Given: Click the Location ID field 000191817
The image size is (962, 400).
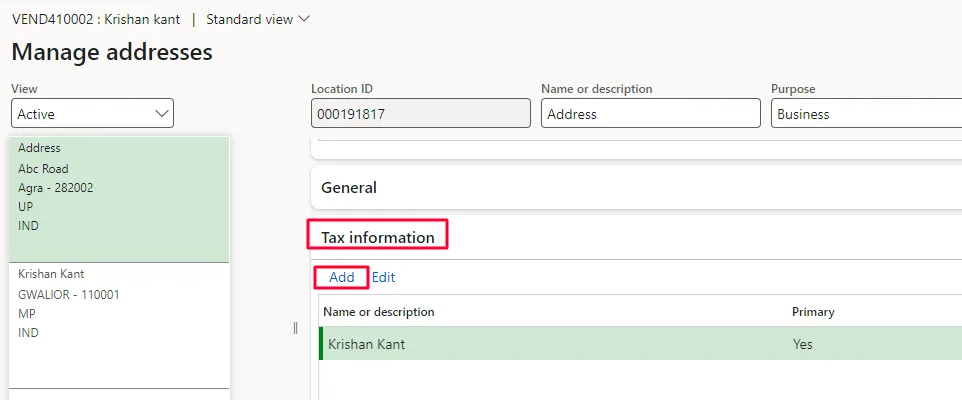Looking at the screenshot, I should pos(421,113).
